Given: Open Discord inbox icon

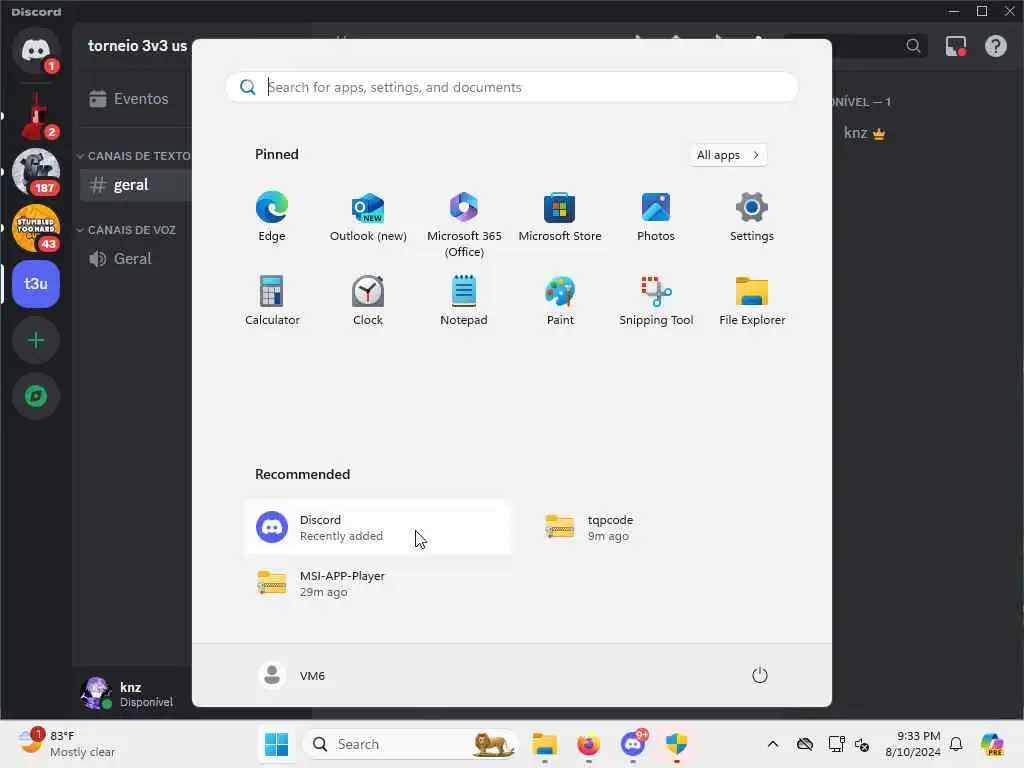Looking at the screenshot, I should (x=955, y=46).
